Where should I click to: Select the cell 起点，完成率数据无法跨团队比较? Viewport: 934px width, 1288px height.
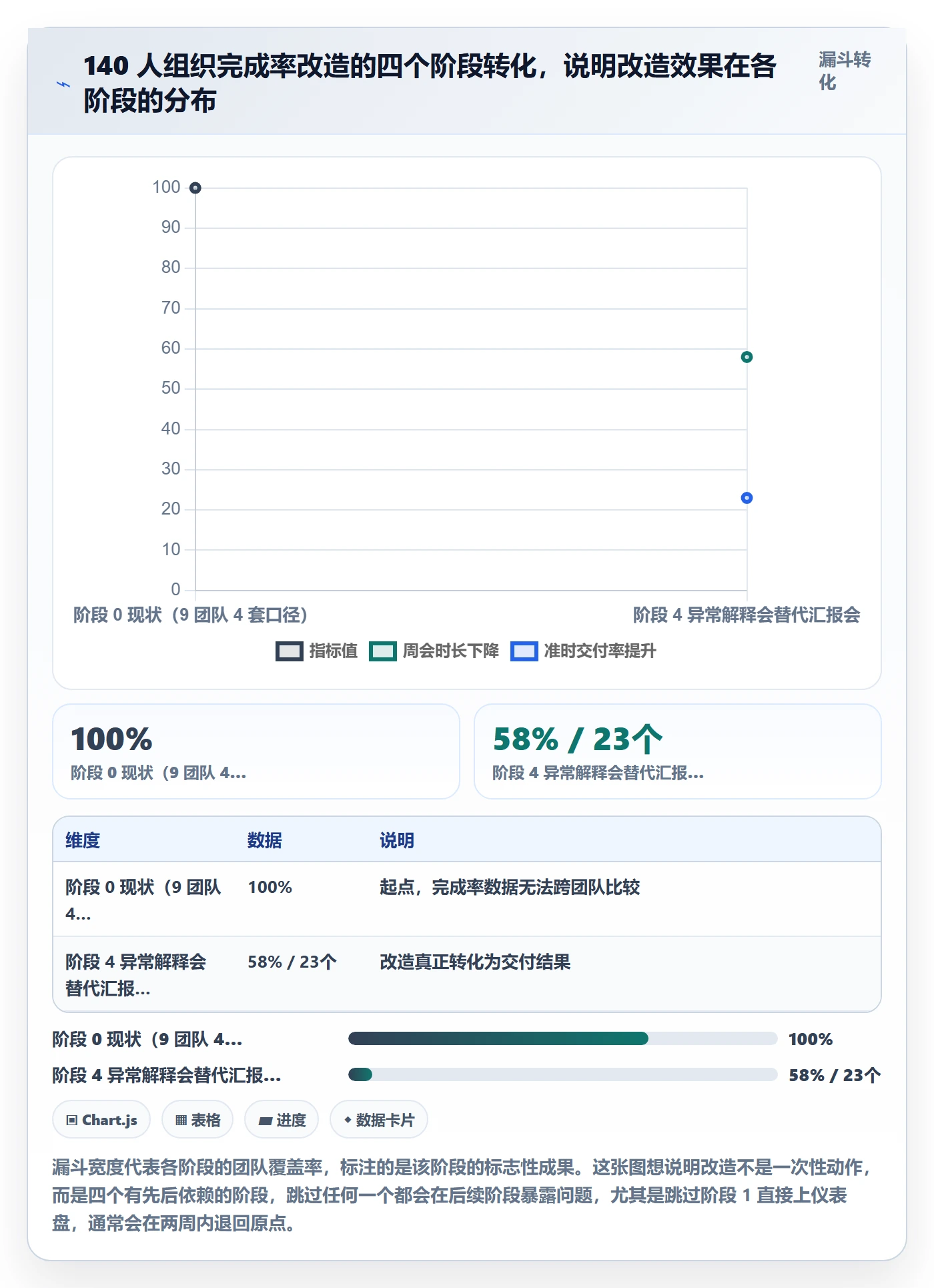(510, 887)
